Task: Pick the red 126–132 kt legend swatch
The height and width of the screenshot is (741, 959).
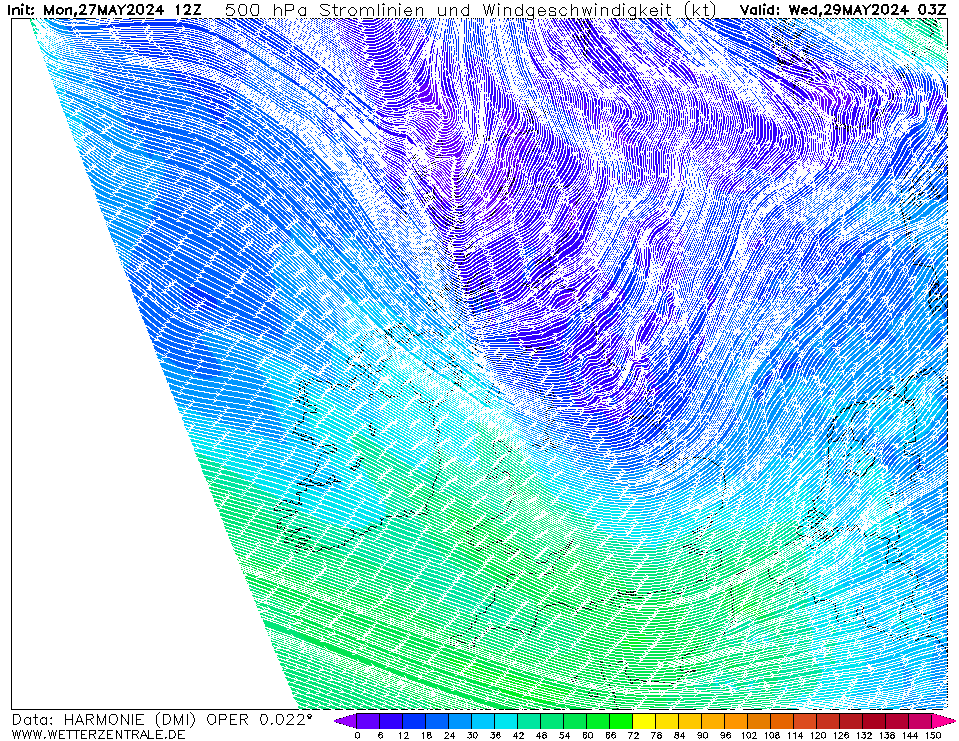Action: pos(852,721)
